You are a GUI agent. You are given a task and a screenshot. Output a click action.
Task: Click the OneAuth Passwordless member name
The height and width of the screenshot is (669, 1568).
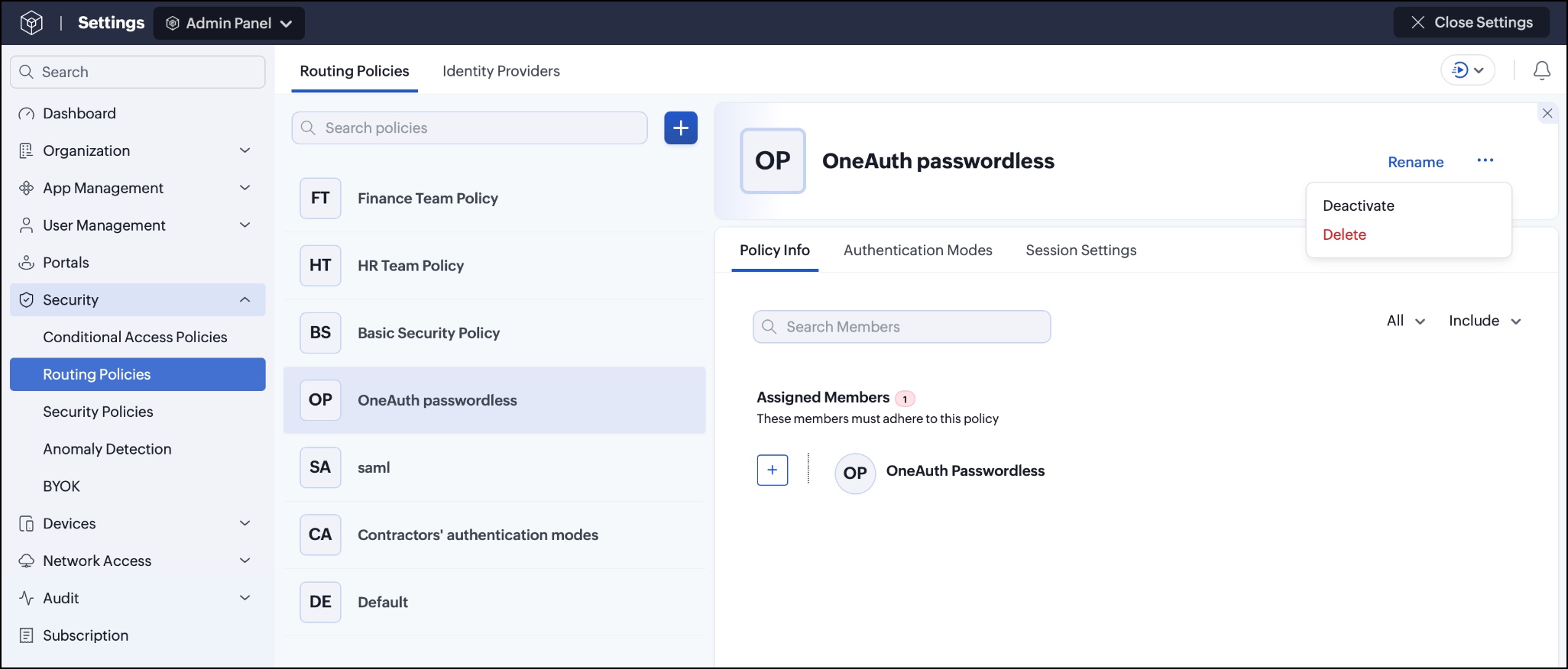(x=965, y=471)
